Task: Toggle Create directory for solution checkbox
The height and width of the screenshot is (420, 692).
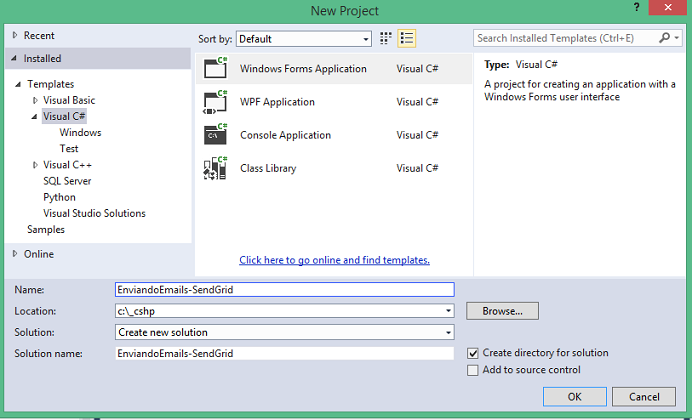Action: (x=473, y=353)
